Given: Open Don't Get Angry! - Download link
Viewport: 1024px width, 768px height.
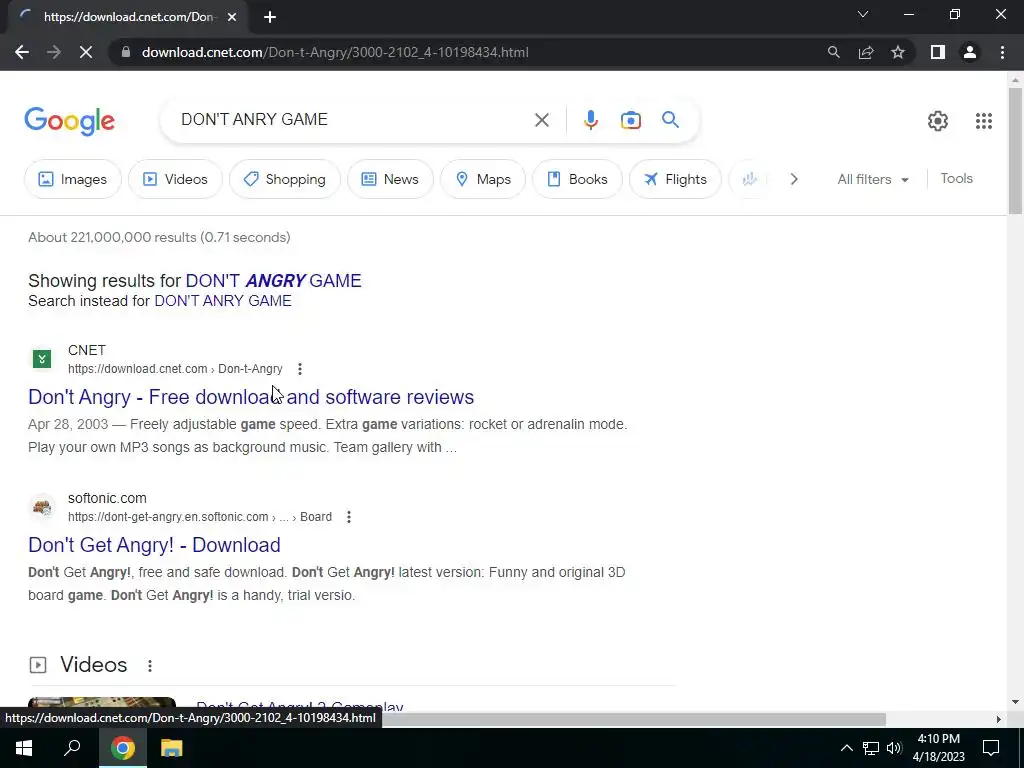Looking at the screenshot, I should tap(154, 545).
